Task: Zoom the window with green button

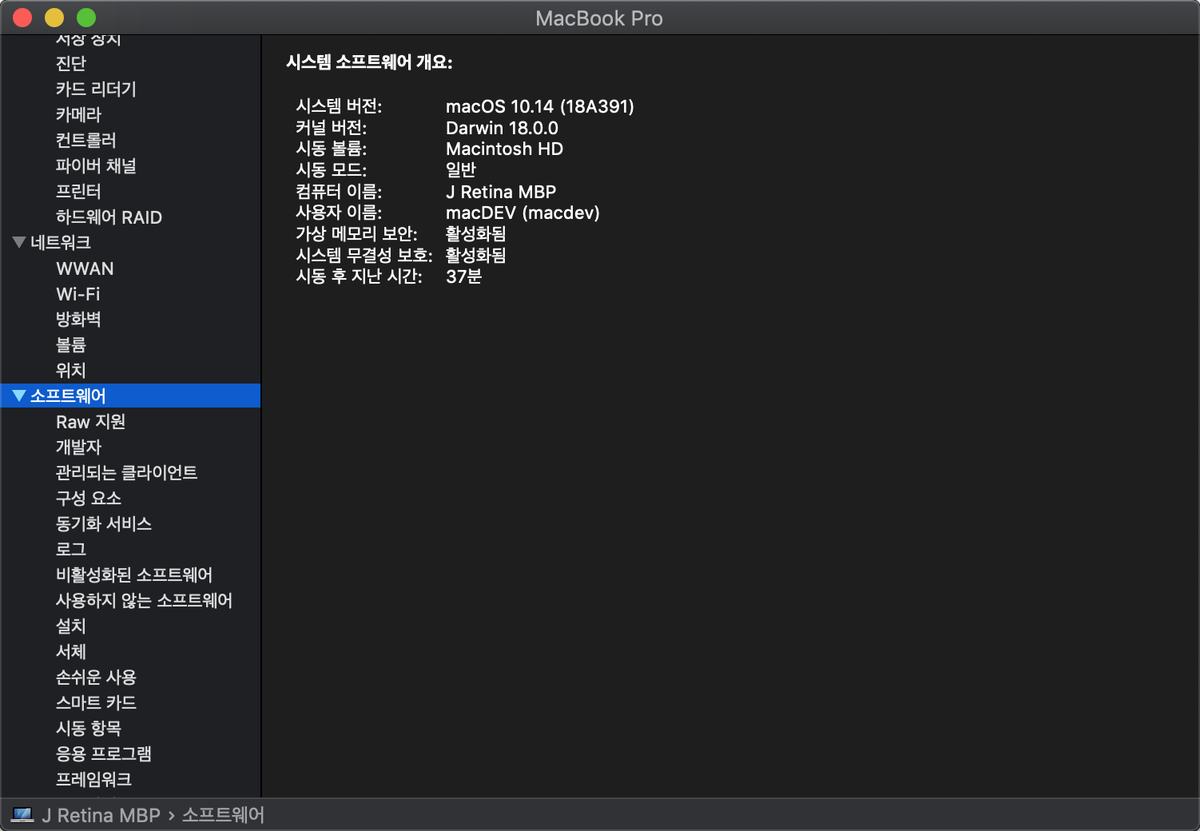Action: (x=86, y=18)
